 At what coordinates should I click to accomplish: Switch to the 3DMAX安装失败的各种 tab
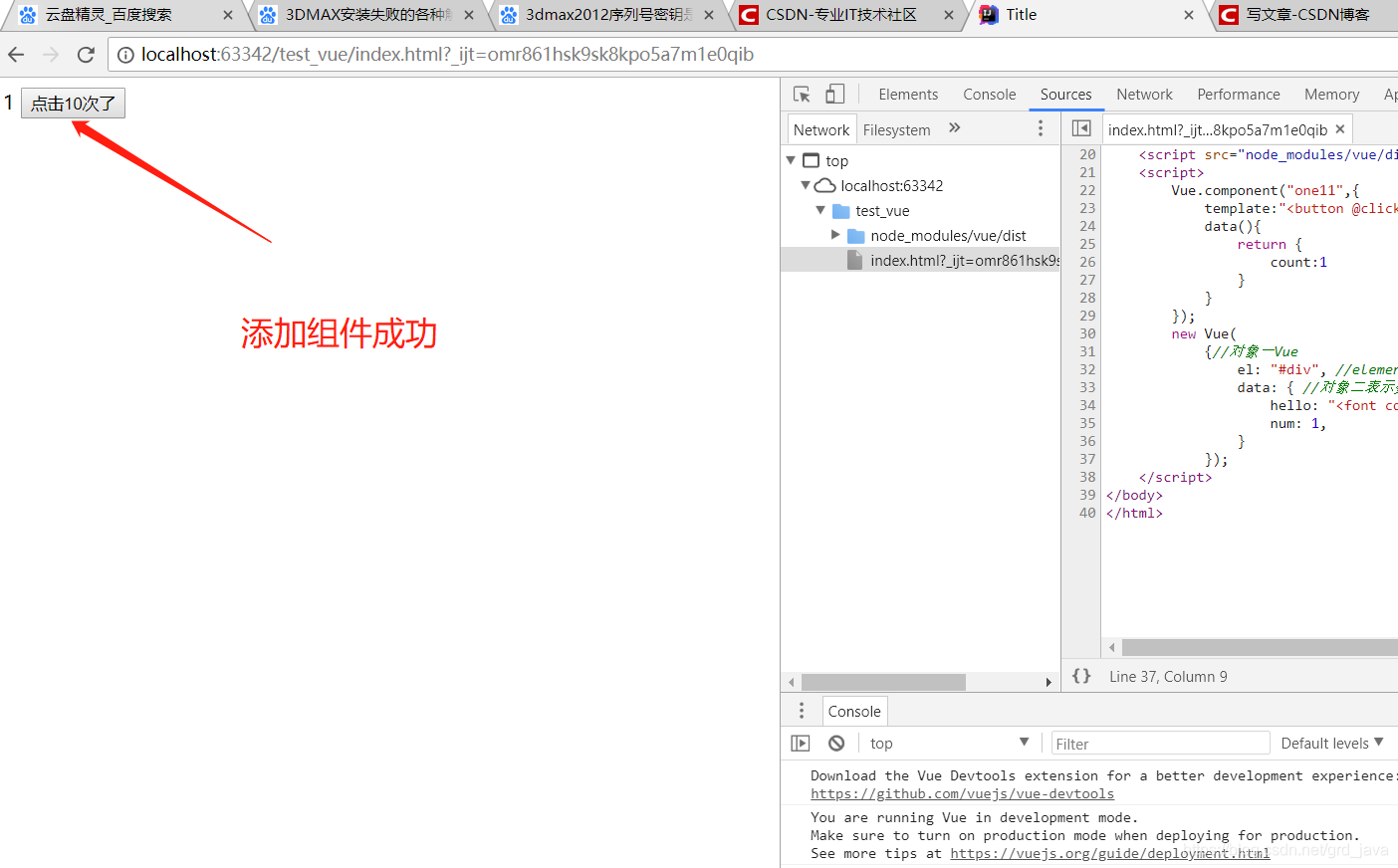point(368,15)
